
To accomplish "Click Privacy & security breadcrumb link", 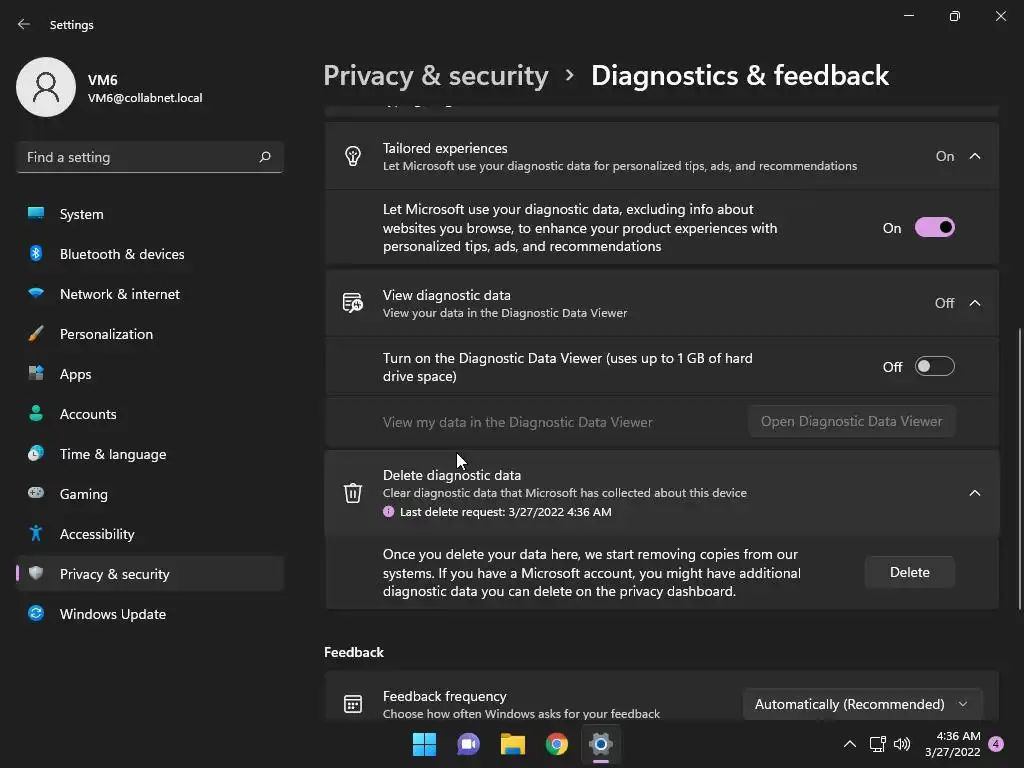I will (x=436, y=76).
